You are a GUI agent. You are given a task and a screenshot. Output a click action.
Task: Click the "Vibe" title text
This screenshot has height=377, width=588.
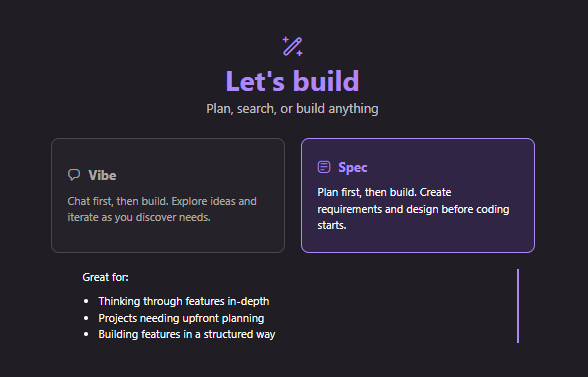(x=102, y=175)
